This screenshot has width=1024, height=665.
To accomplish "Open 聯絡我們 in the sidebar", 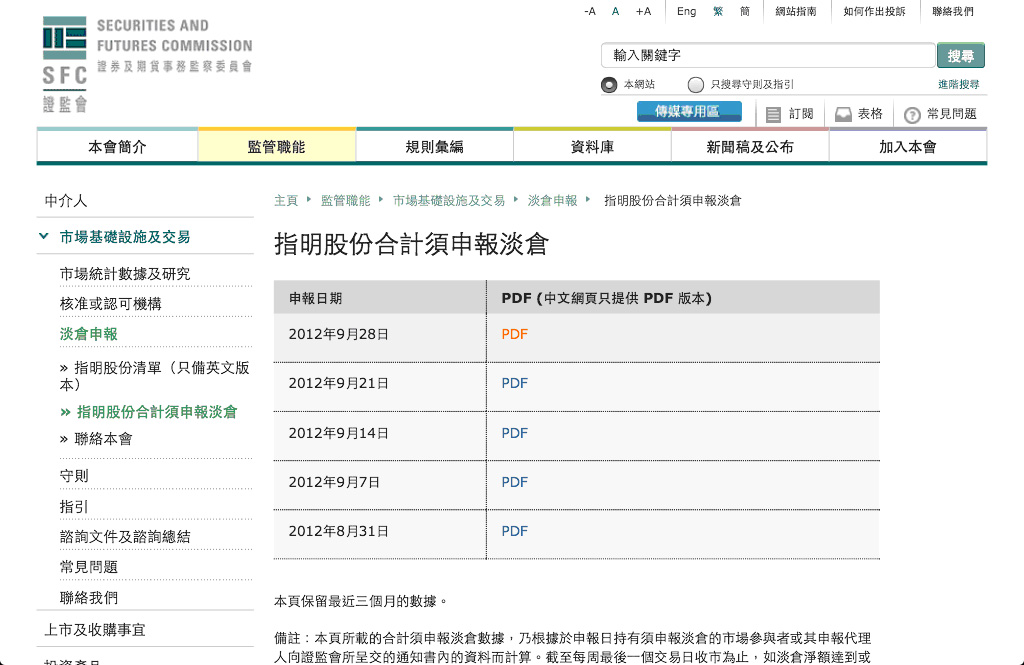I will [x=89, y=598].
